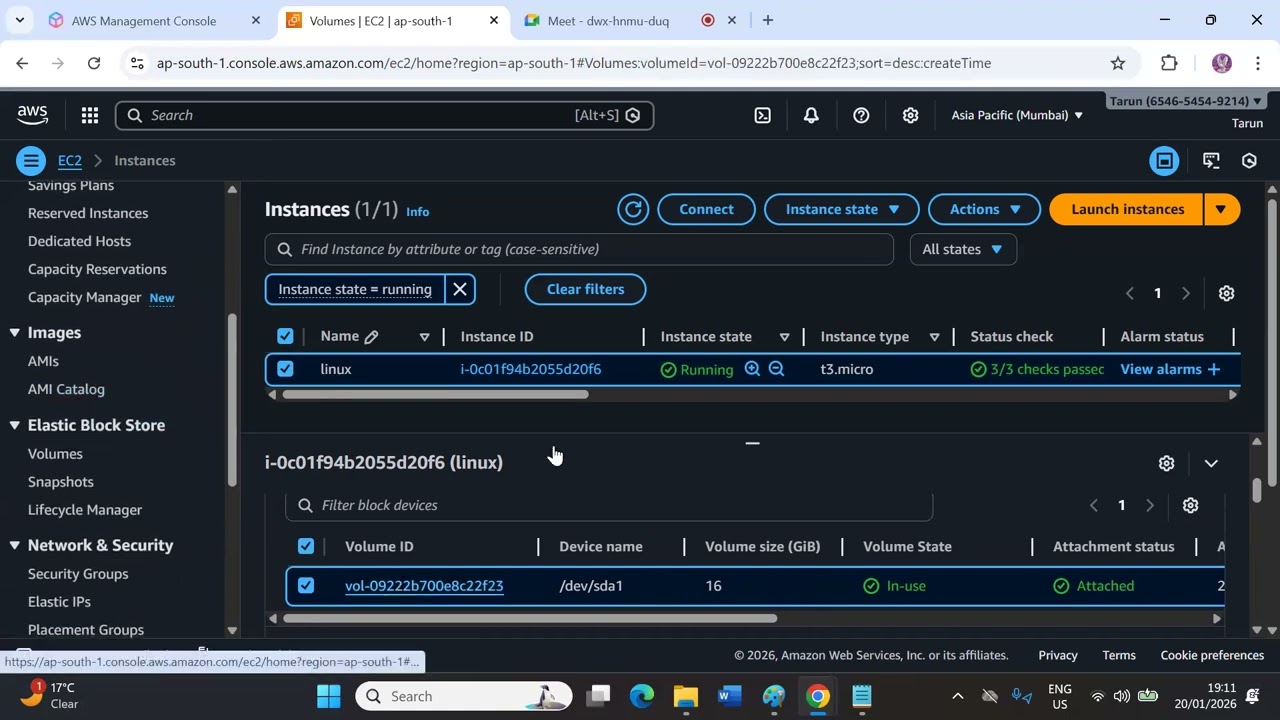Image resolution: width=1280 pixels, height=720 pixels.
Task: Open Snapshots in the sidebar
Action: (61, 482)
